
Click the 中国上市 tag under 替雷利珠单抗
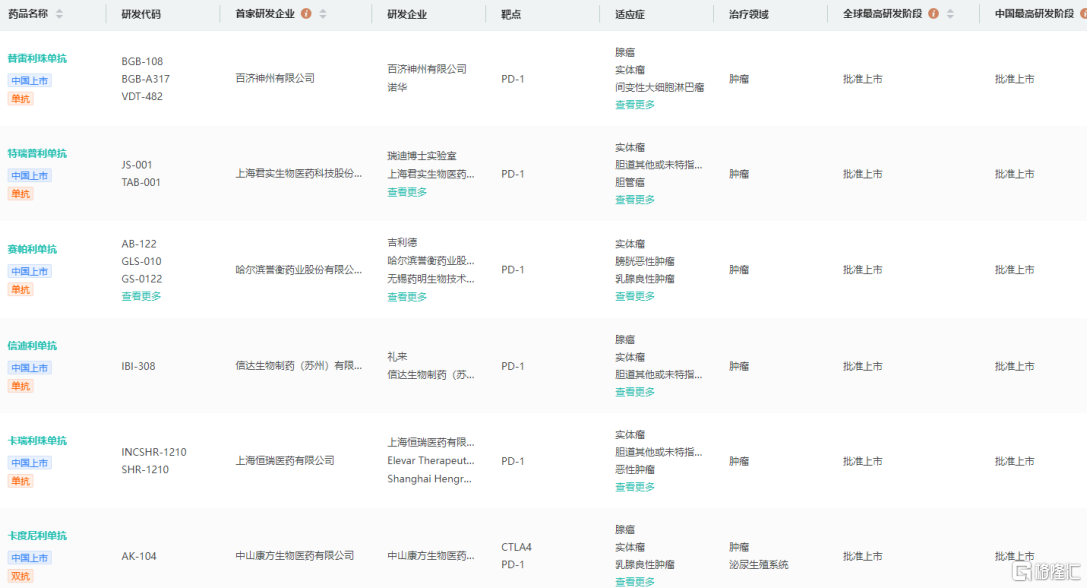pos(30,80)
